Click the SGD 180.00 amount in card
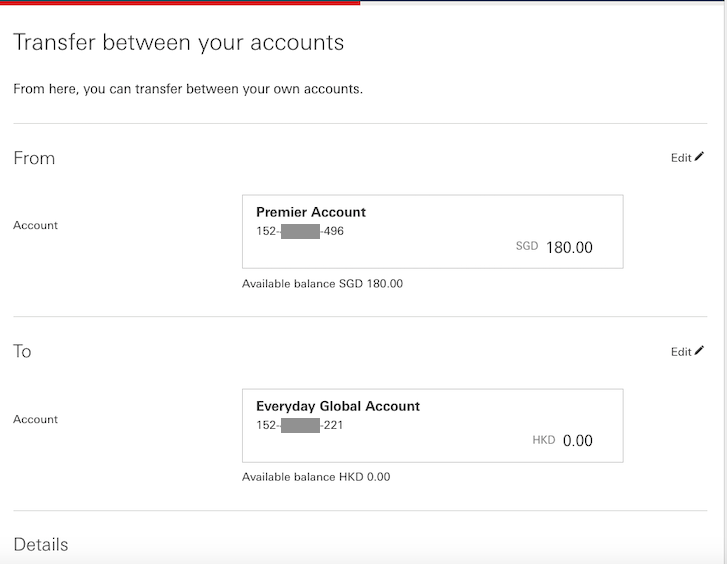727x564 pixels. click(x=554, y=247)
